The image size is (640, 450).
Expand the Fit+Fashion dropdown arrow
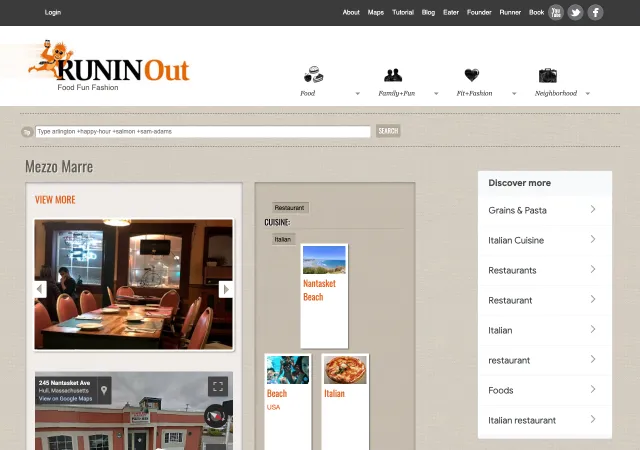tap(514, 94)
